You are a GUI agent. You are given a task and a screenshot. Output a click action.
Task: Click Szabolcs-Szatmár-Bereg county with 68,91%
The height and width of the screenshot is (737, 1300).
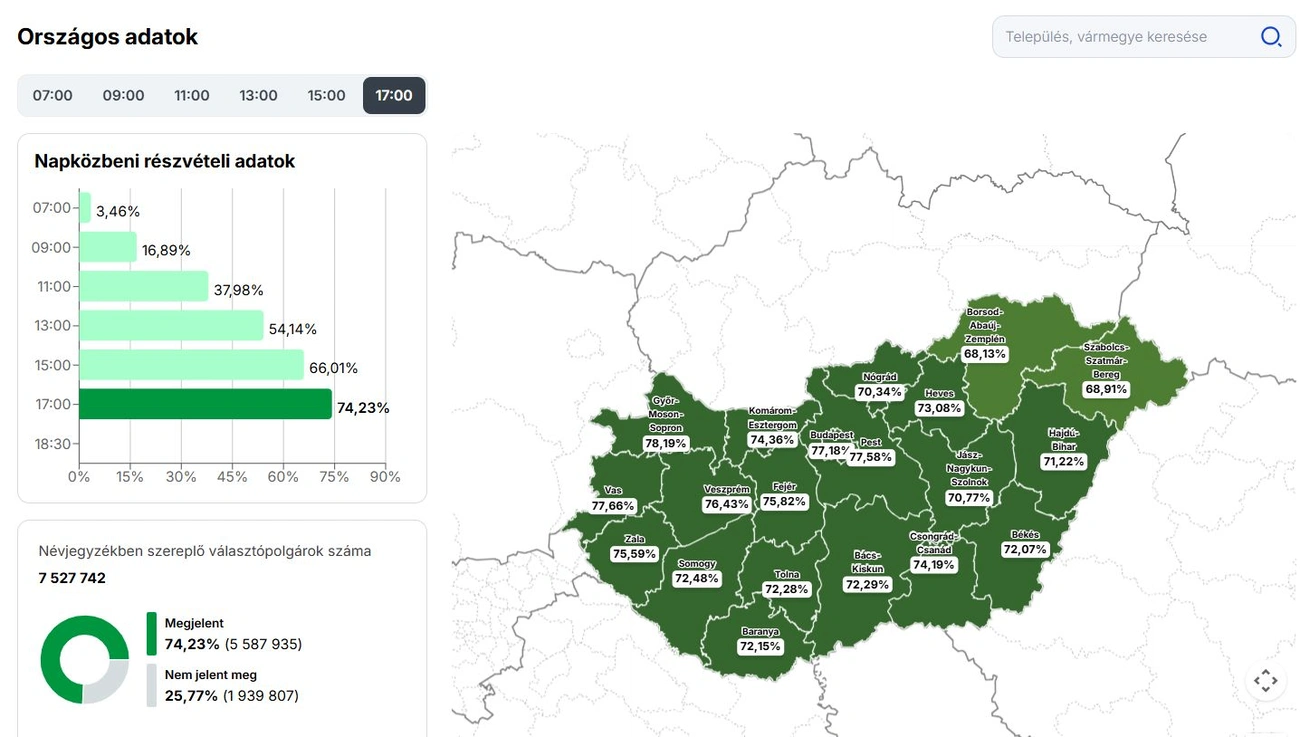1106,368
